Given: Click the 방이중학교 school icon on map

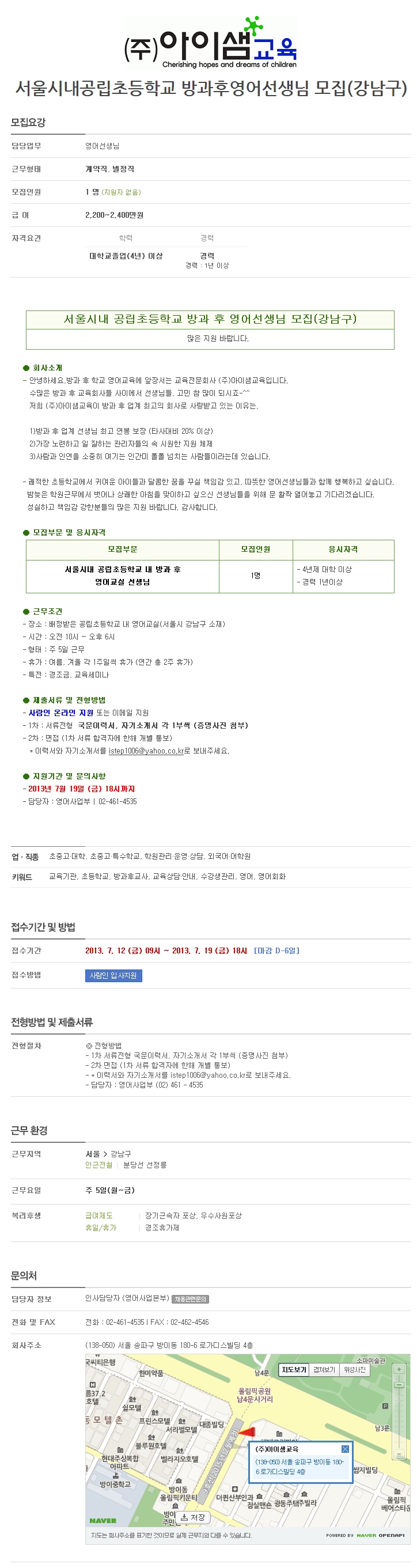Looking at the screenshot, I should [116, 1475].
